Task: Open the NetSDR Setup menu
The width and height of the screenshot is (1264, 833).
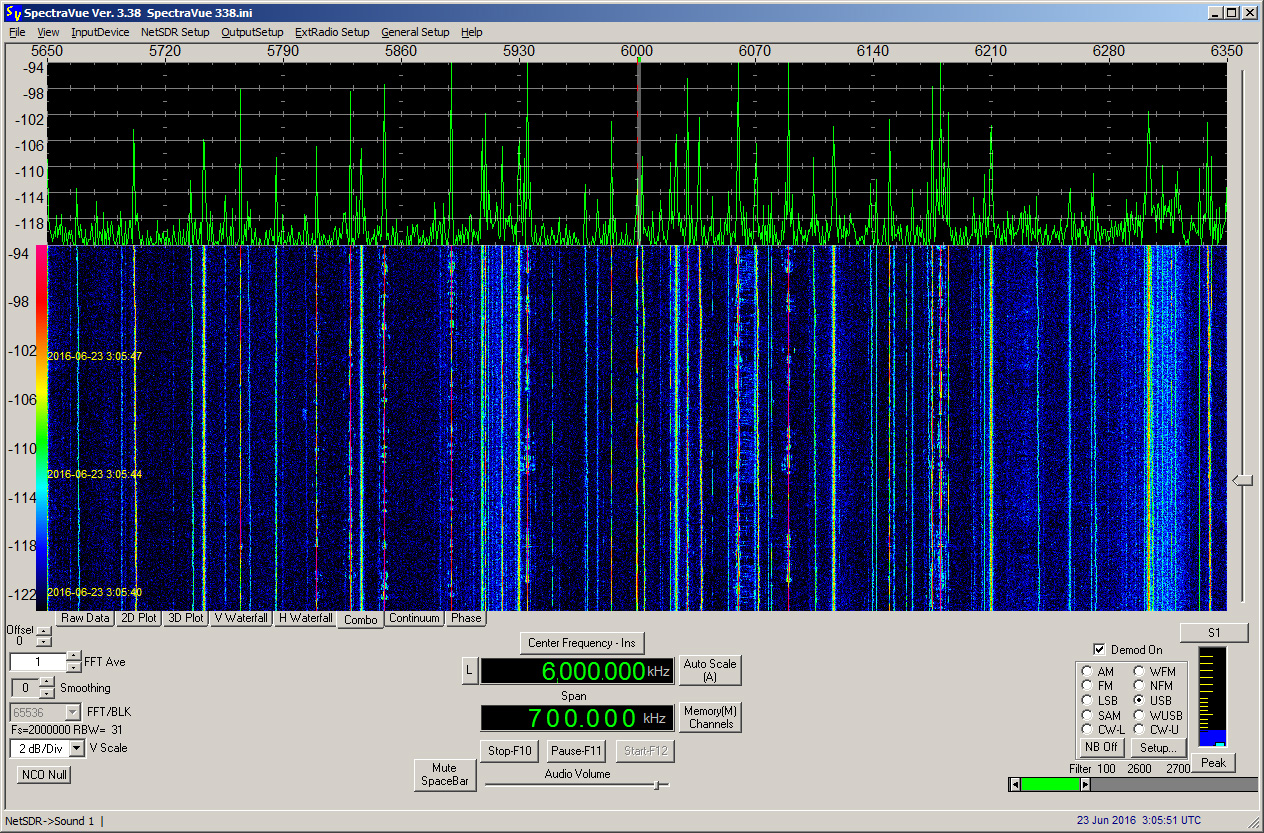Action: coord(175,32)
